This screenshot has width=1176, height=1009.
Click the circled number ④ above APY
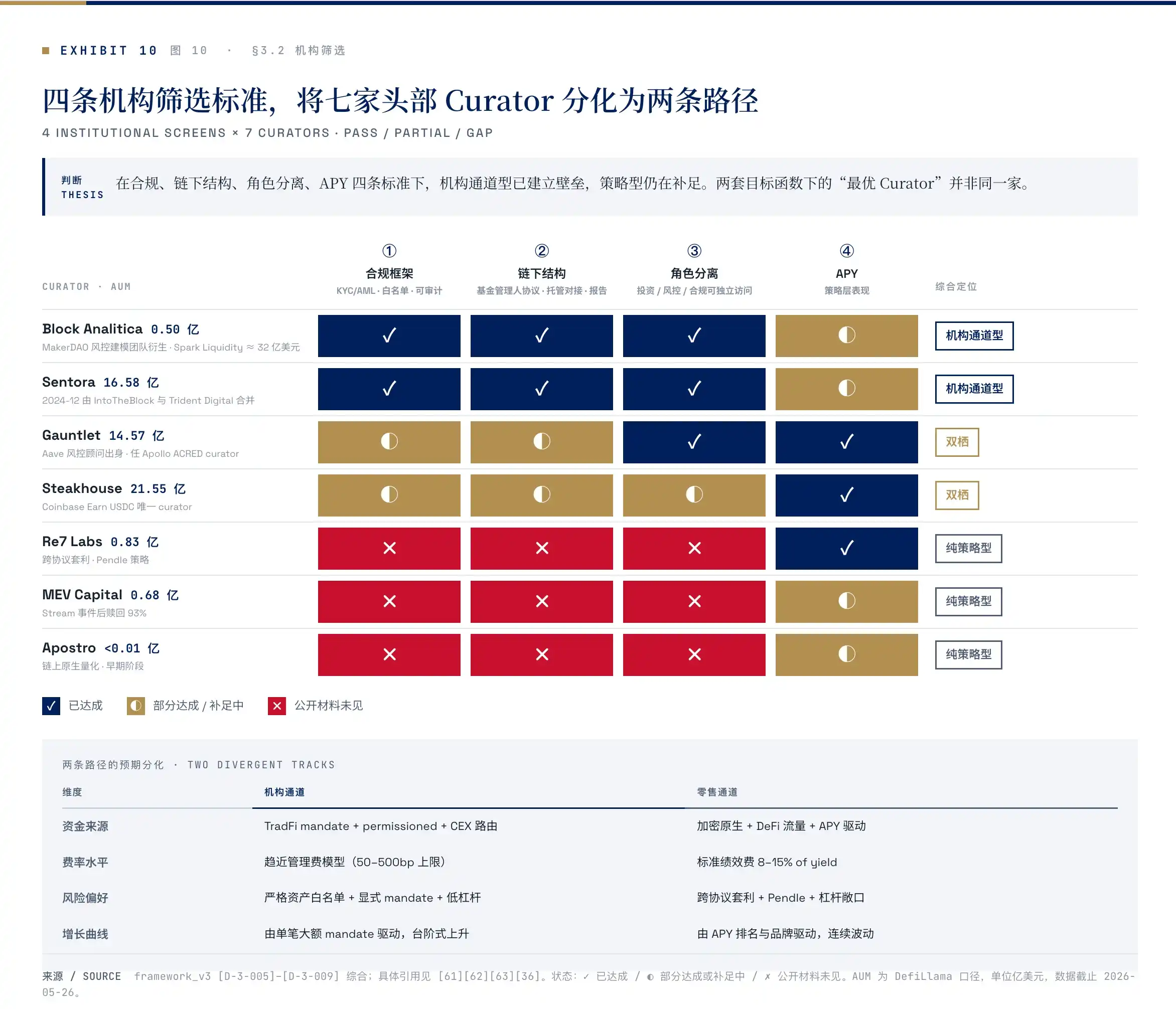pos(847,251)
